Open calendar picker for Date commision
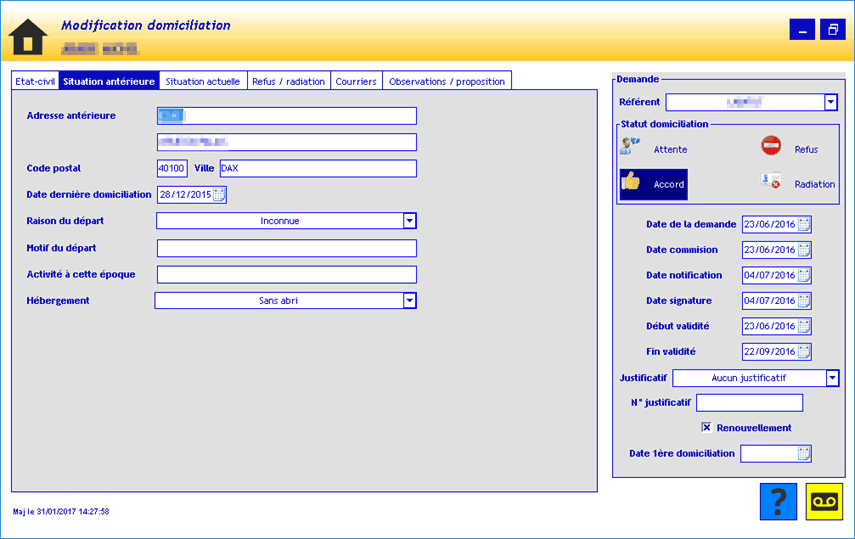This screenshot has height=539, width=855. pos(804,250)
